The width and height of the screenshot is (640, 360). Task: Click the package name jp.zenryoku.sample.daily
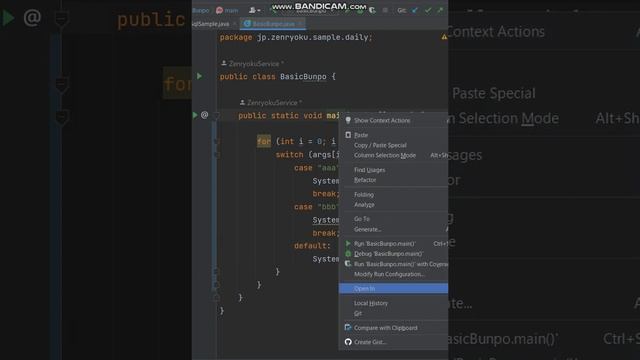(313, 37)
